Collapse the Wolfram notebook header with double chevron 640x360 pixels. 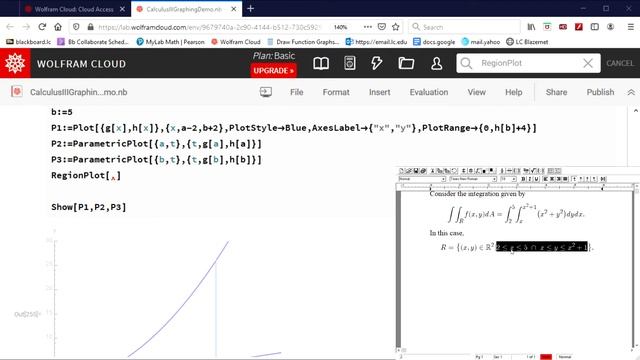(x=631, y=92)
